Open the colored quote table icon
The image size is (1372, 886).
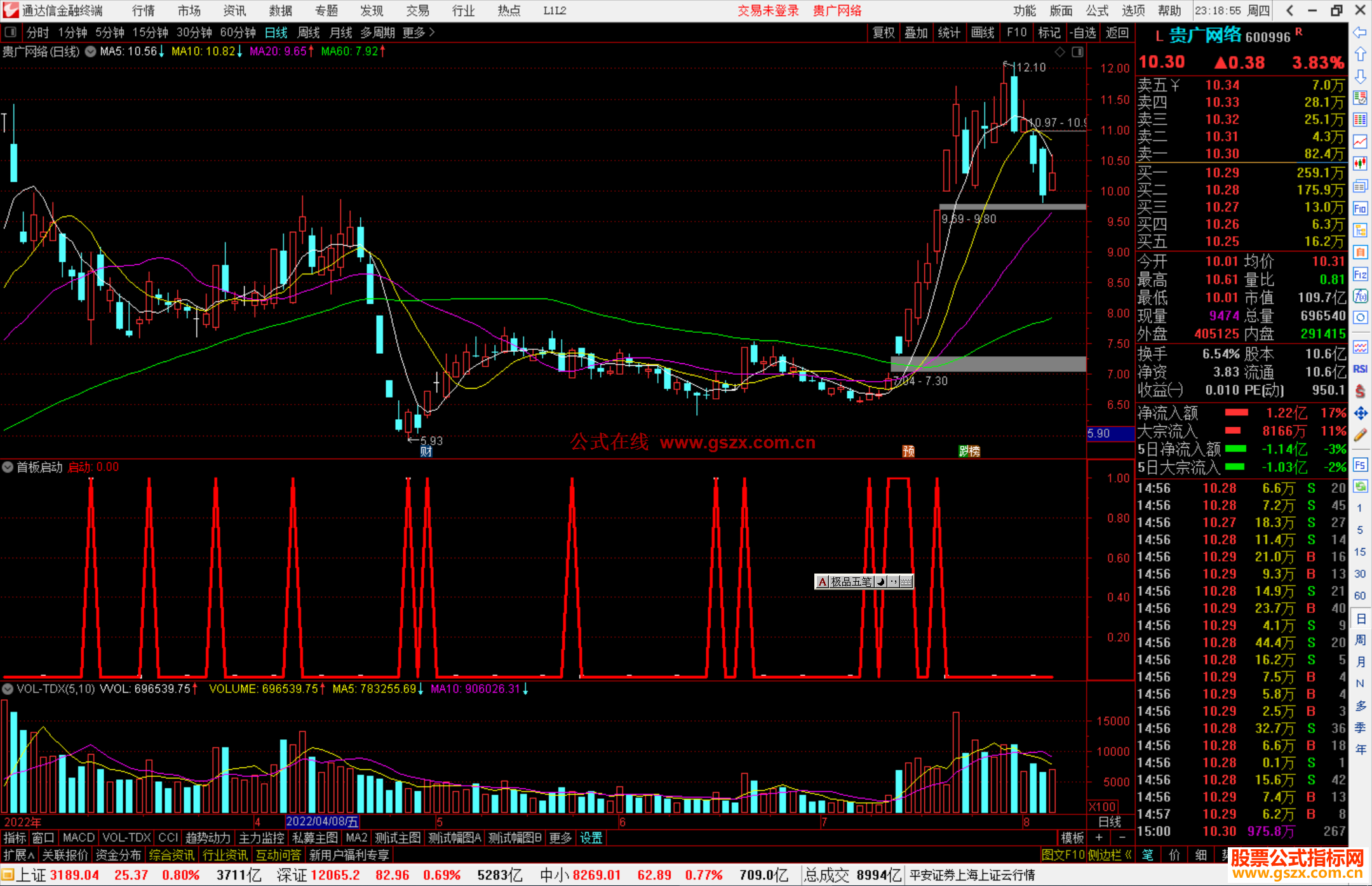(1360, 120)
